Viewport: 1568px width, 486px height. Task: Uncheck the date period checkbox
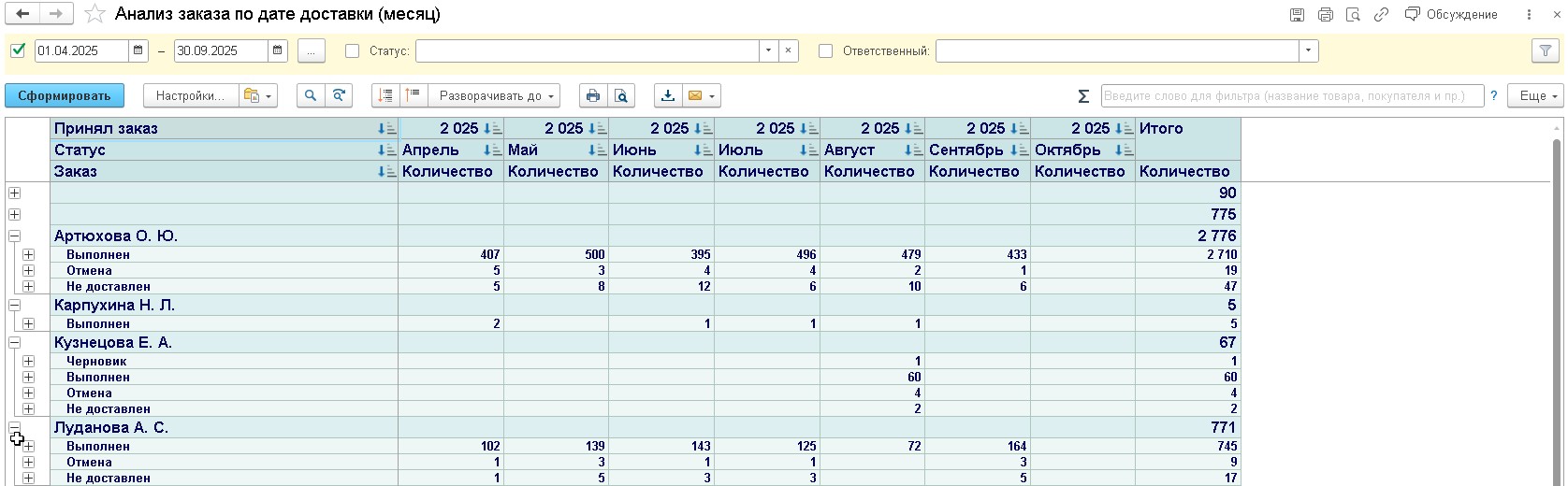(x=18, y=50)
